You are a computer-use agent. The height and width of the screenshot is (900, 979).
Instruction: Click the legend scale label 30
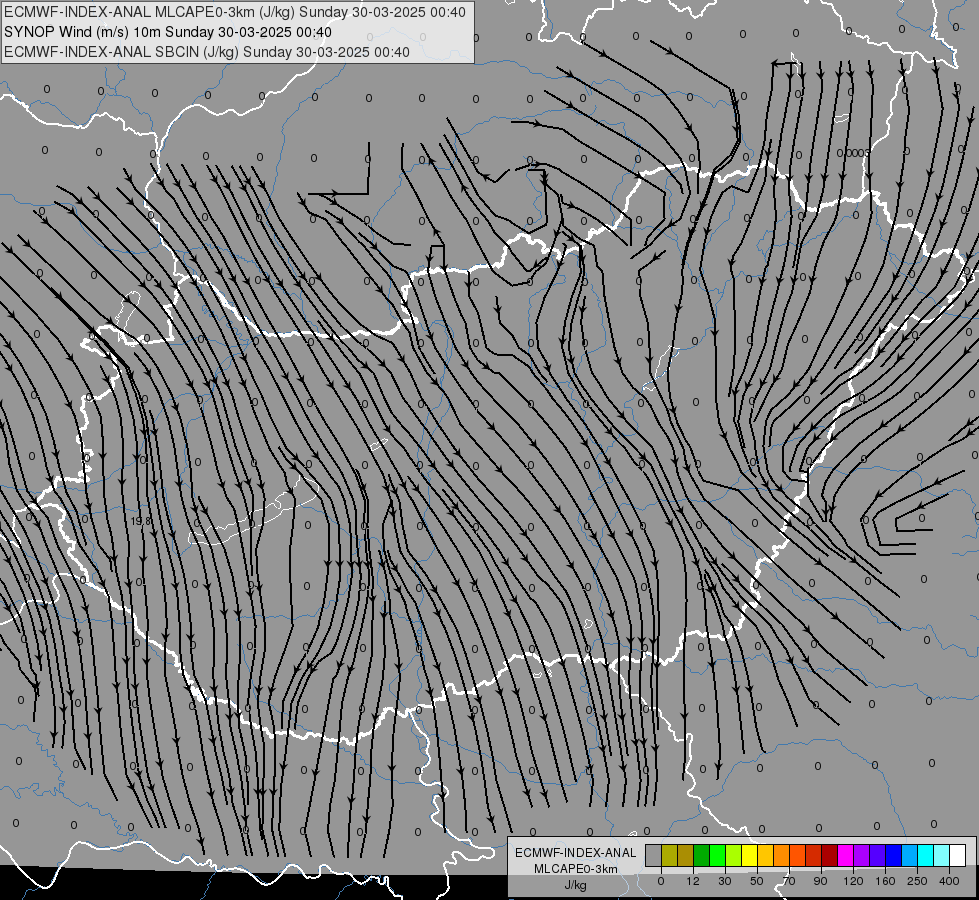[x=725, y=881]
